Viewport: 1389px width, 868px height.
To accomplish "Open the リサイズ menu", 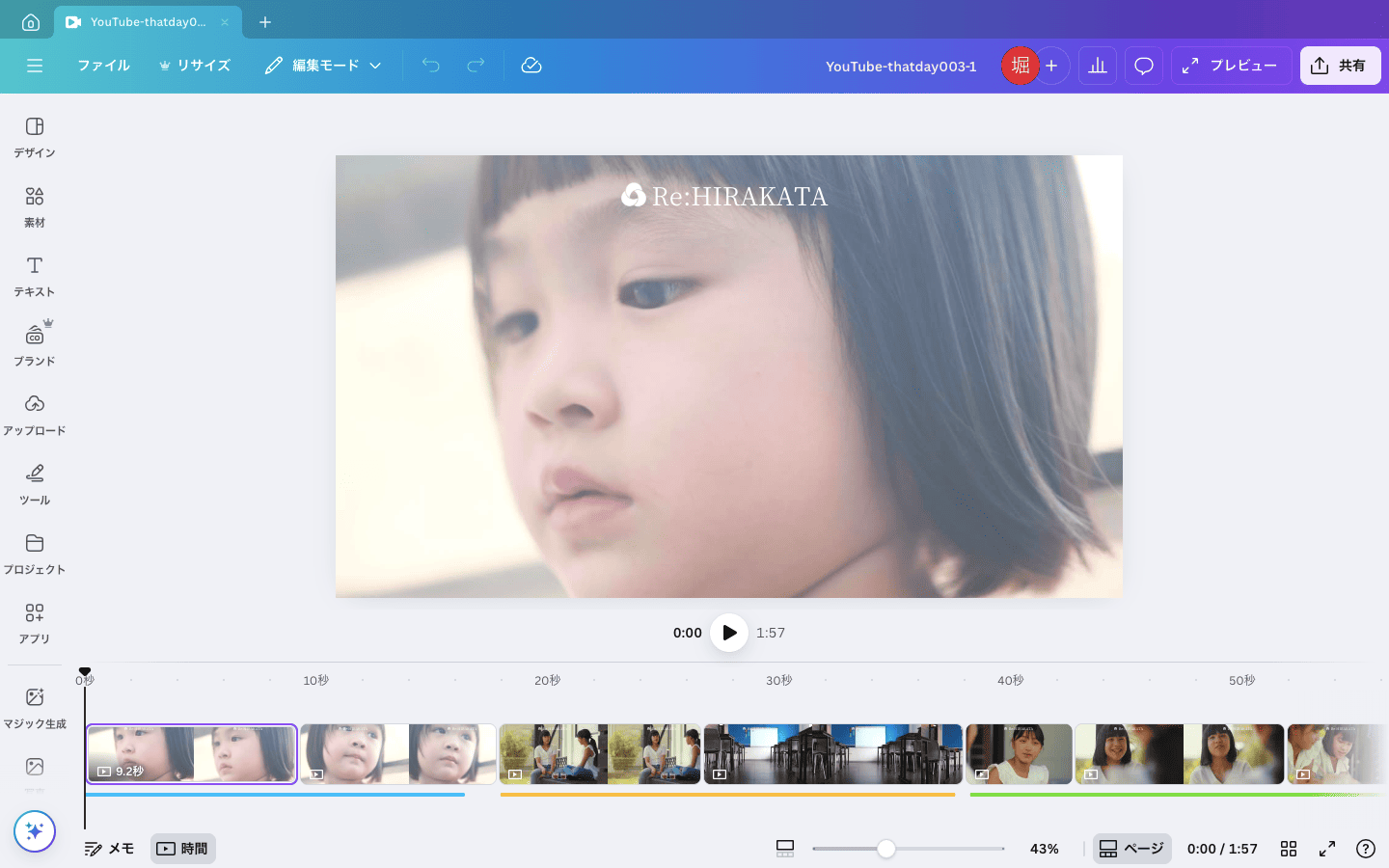I will (x=194, y=66).
